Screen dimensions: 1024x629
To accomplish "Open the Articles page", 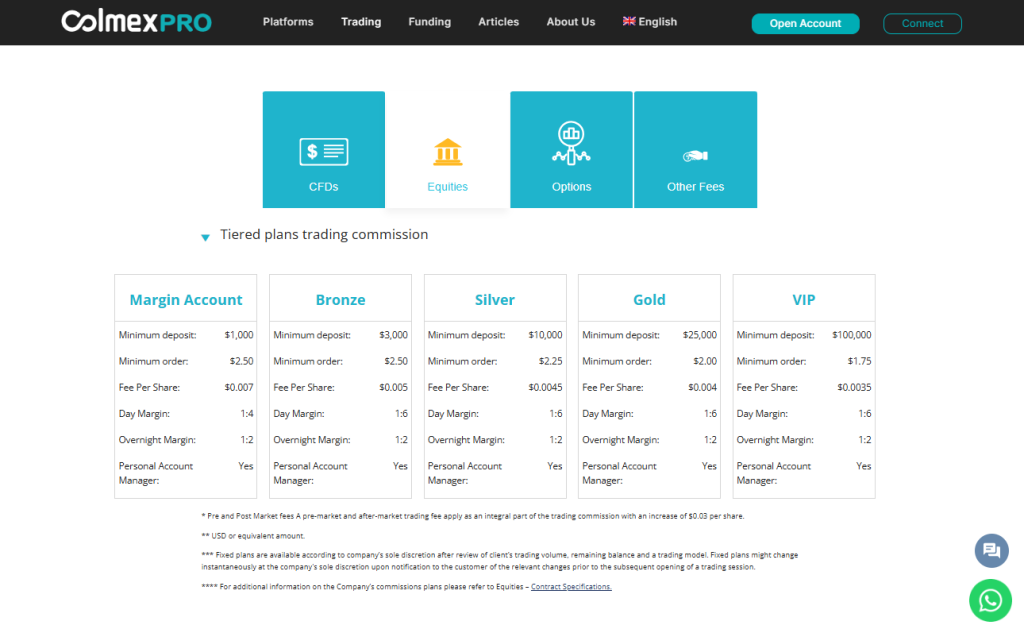I will coord(498,21).
